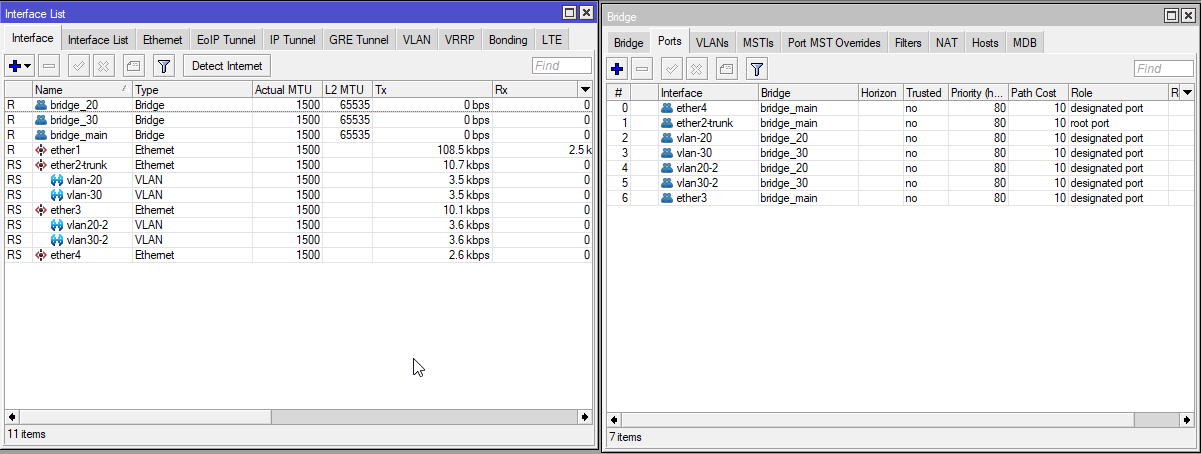Open the VLANs tab in Bridge window
1201x454 pixels.
[x=712, y=43]
